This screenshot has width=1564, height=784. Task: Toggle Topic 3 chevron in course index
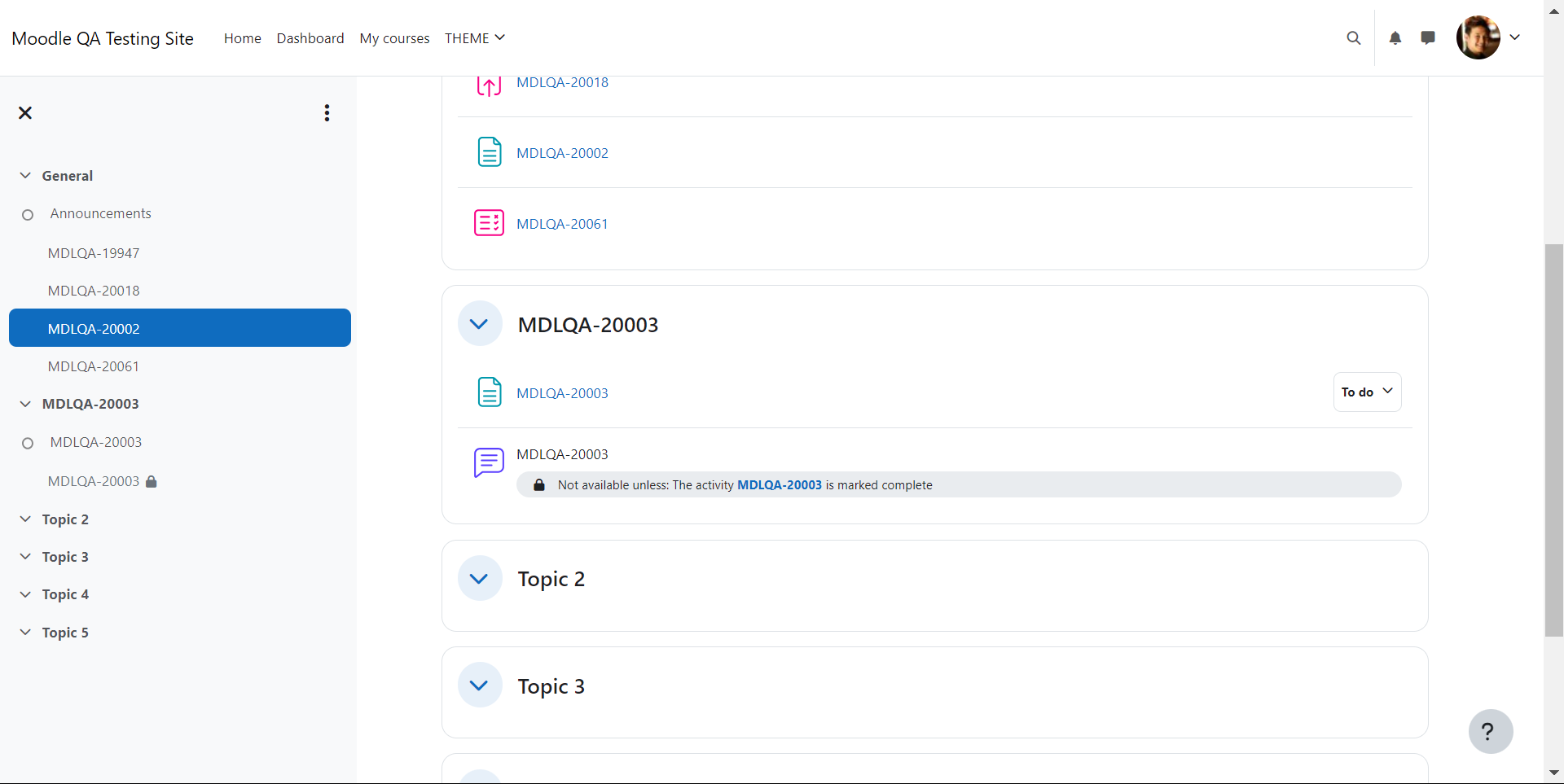coord(25,557)
